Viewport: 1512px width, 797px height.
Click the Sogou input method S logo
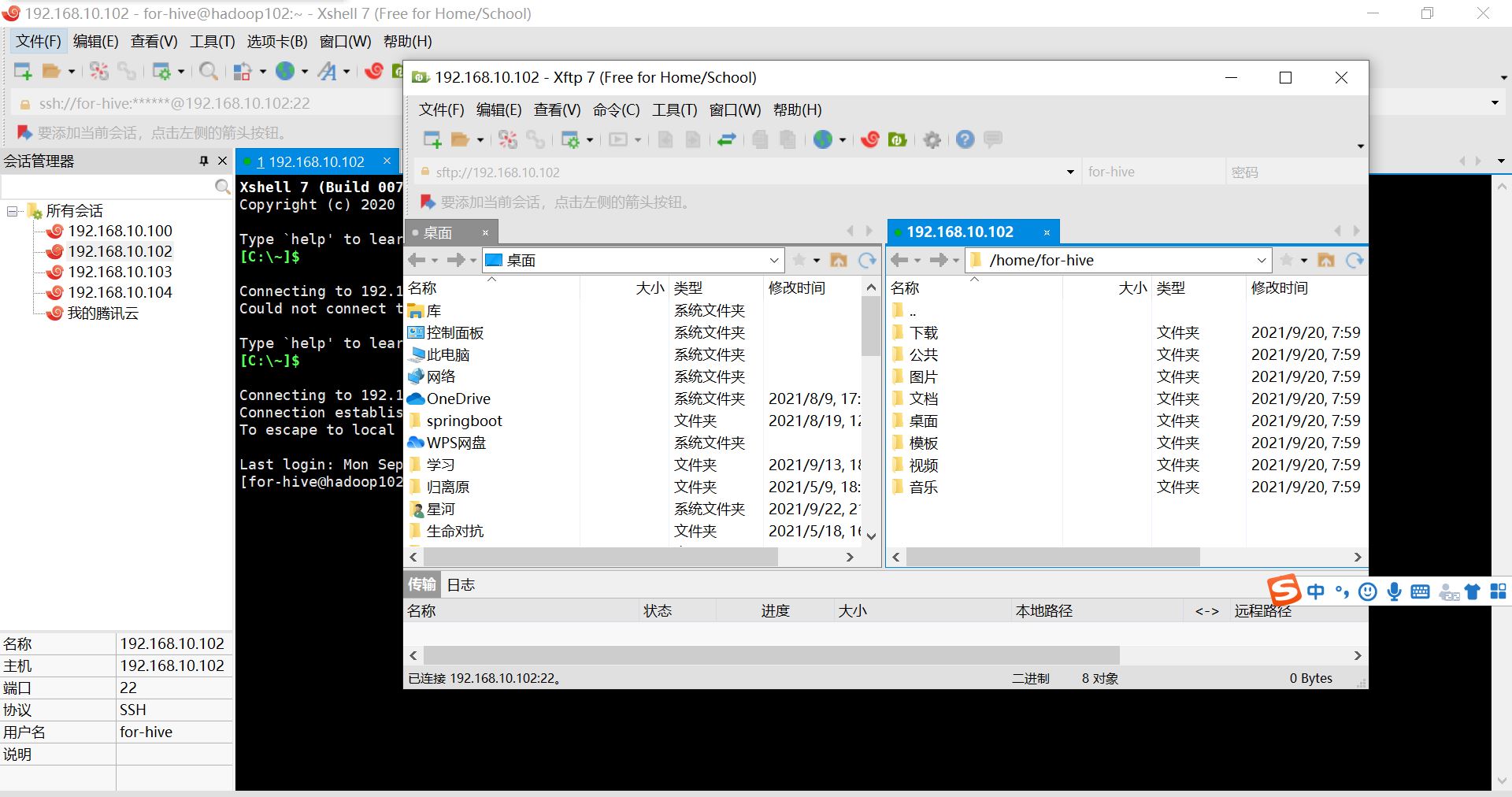1284,589
